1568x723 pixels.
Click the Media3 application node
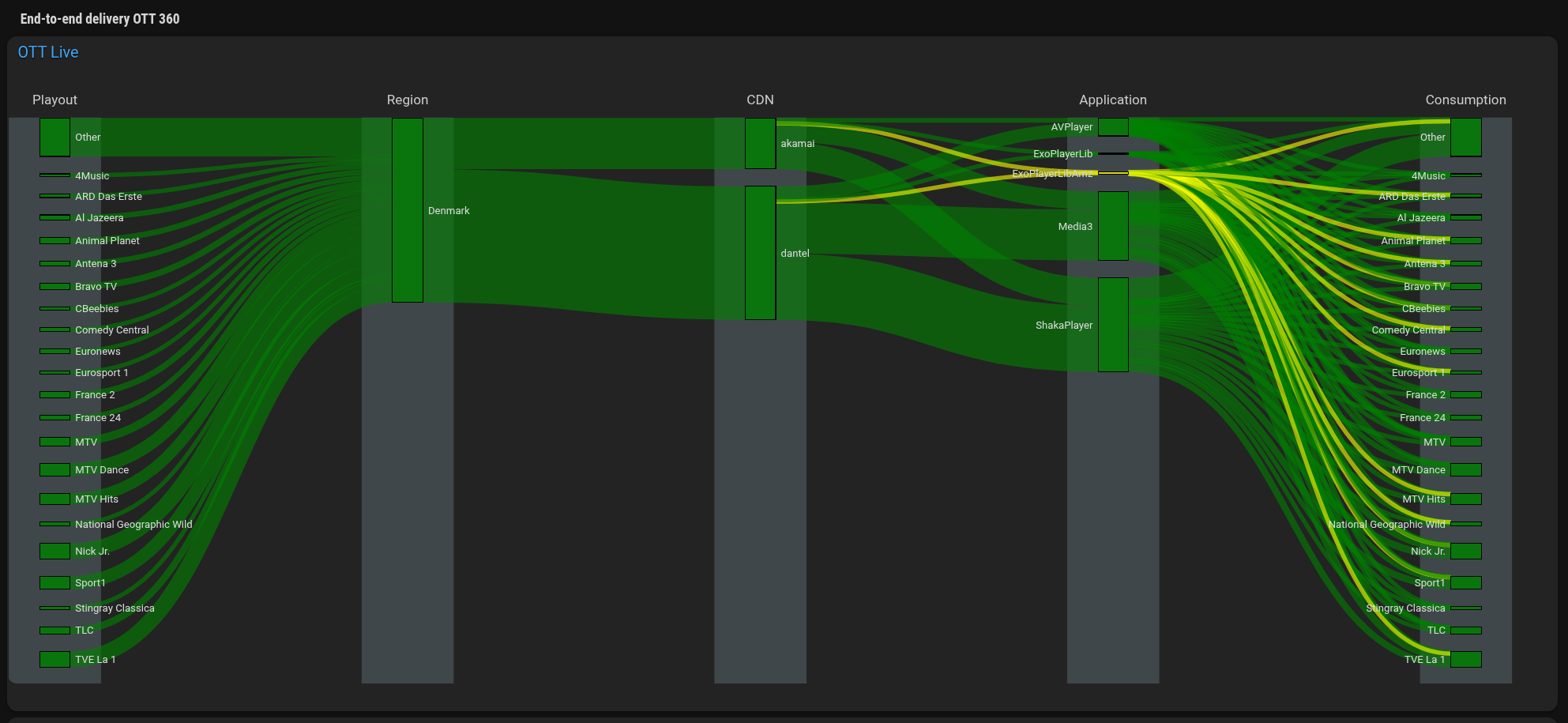1112,226
